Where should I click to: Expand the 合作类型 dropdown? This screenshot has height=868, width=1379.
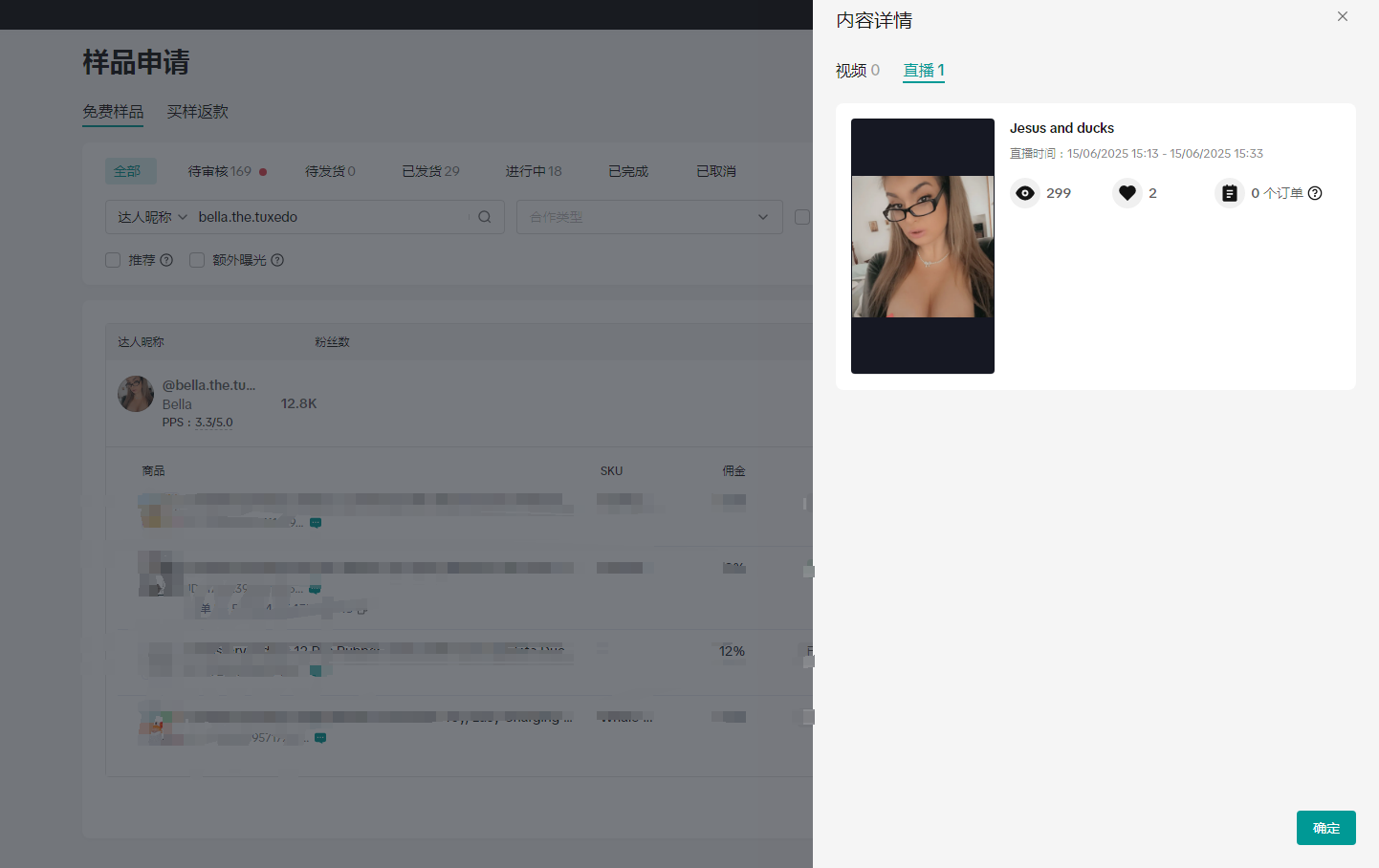coord(649,217)
